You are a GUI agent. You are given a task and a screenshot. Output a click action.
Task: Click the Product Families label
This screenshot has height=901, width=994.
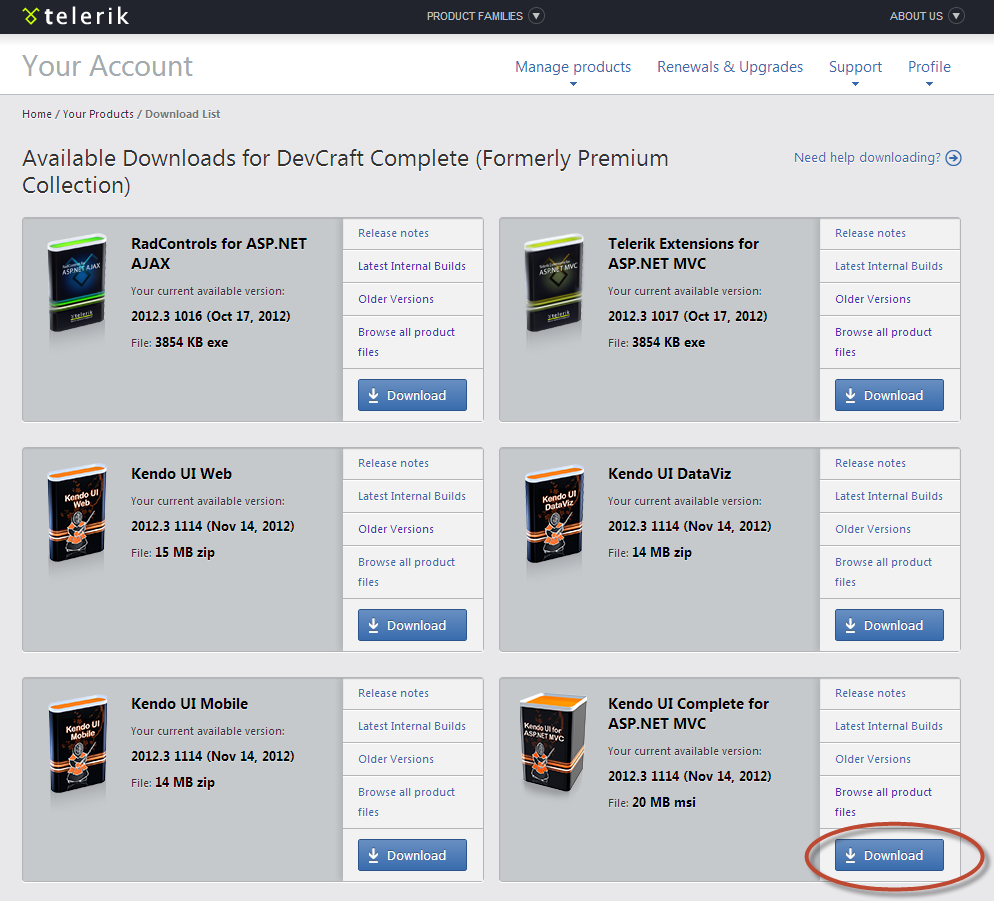pyautogui.click(x=475, y=16)
